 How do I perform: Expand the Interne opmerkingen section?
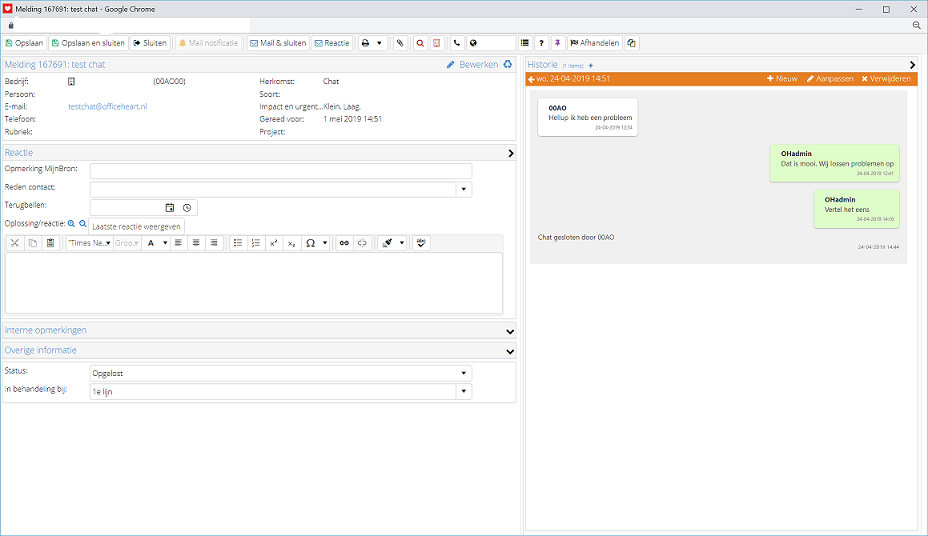pos(510,331)
